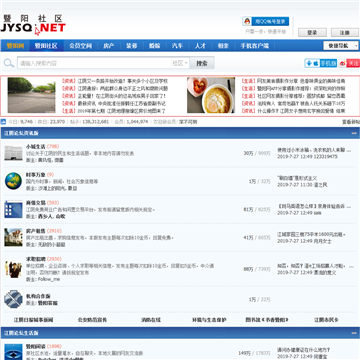Collapse the 江阴论坛生活版 section
The image size is (360, 360).
point(354,333)
